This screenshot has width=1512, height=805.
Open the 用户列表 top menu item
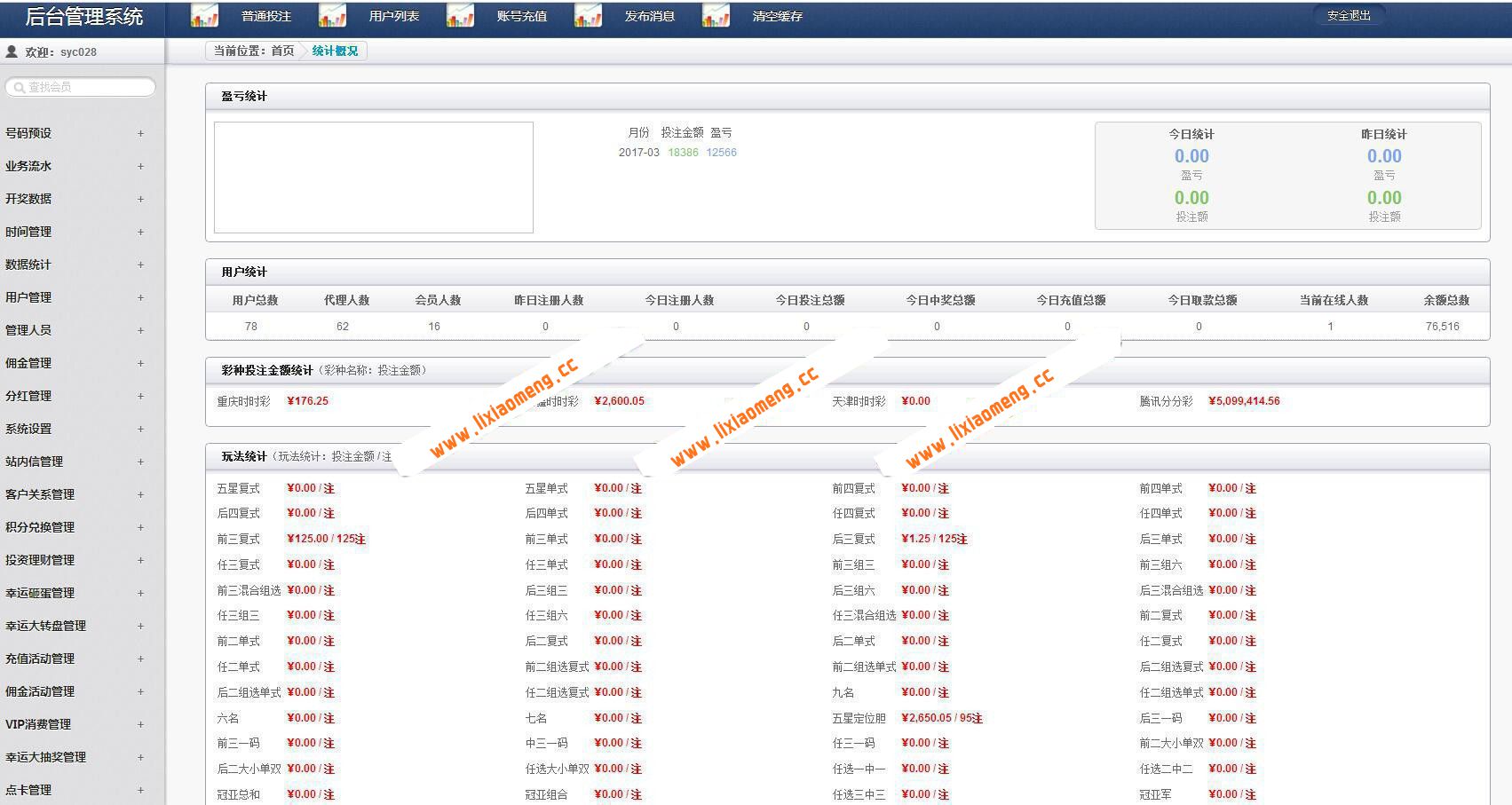393,16
